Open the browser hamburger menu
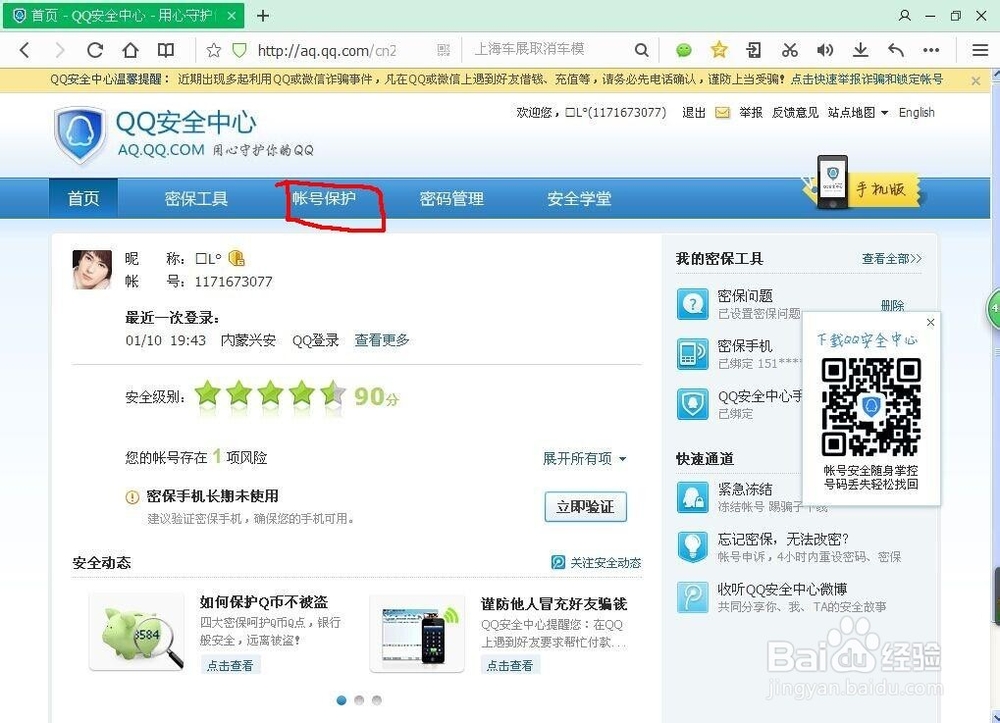 980,50
